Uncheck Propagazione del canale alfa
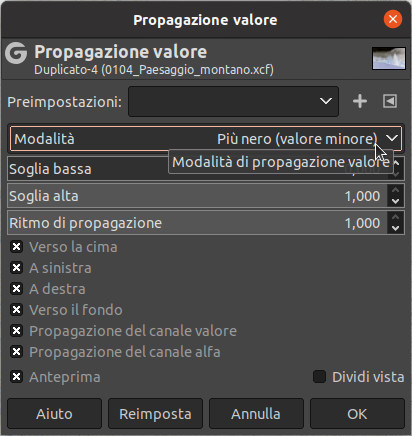412x436 pixels. (x=16, y=352)
